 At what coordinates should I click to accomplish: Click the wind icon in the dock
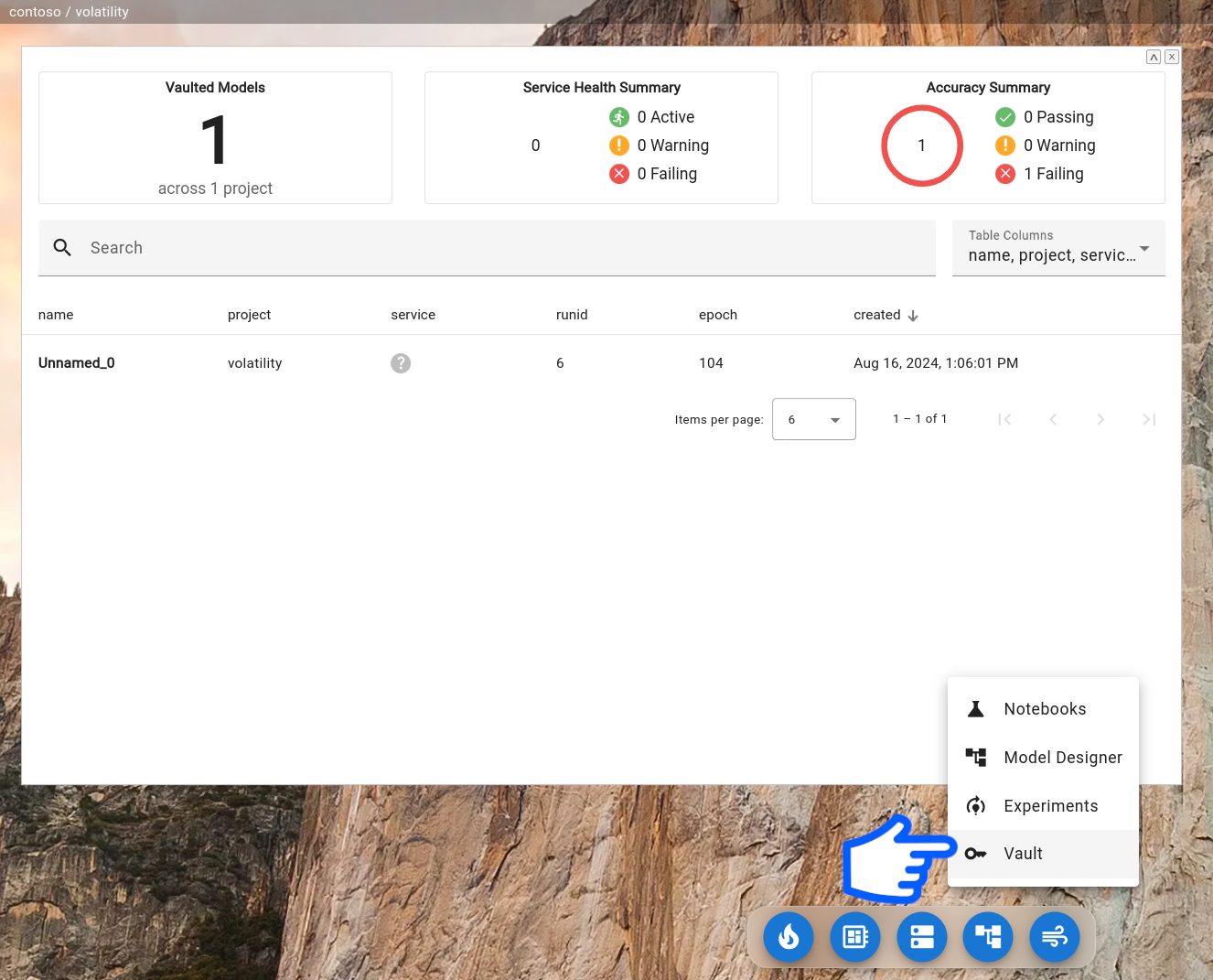1055,937
